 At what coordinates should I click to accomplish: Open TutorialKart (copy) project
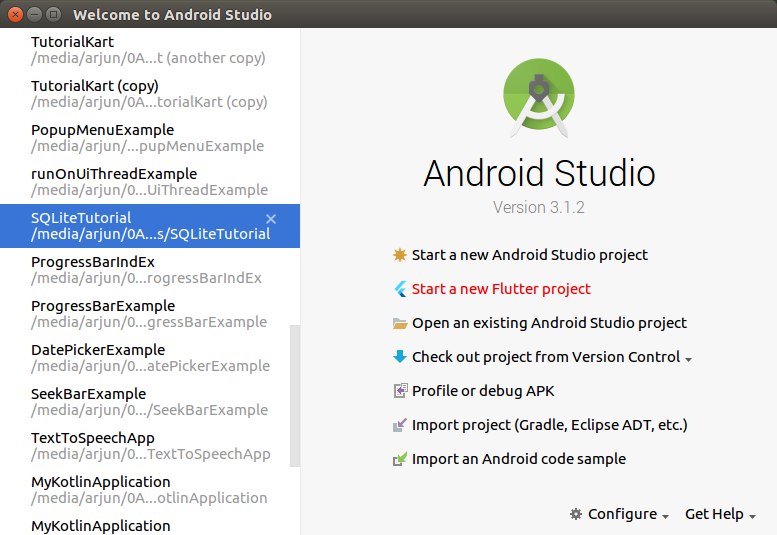pyautogui.click(x=150, y=94)
